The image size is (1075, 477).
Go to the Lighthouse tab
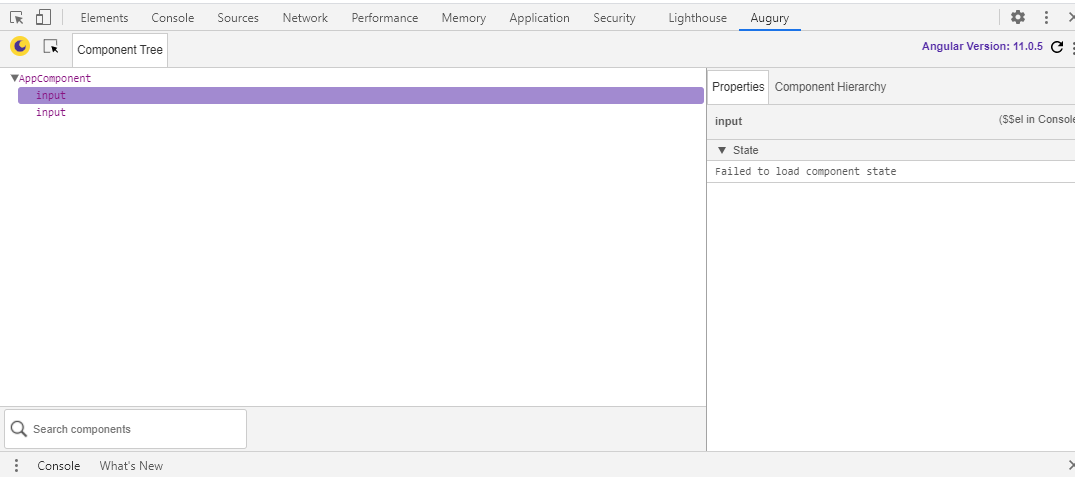coord(697,18)
